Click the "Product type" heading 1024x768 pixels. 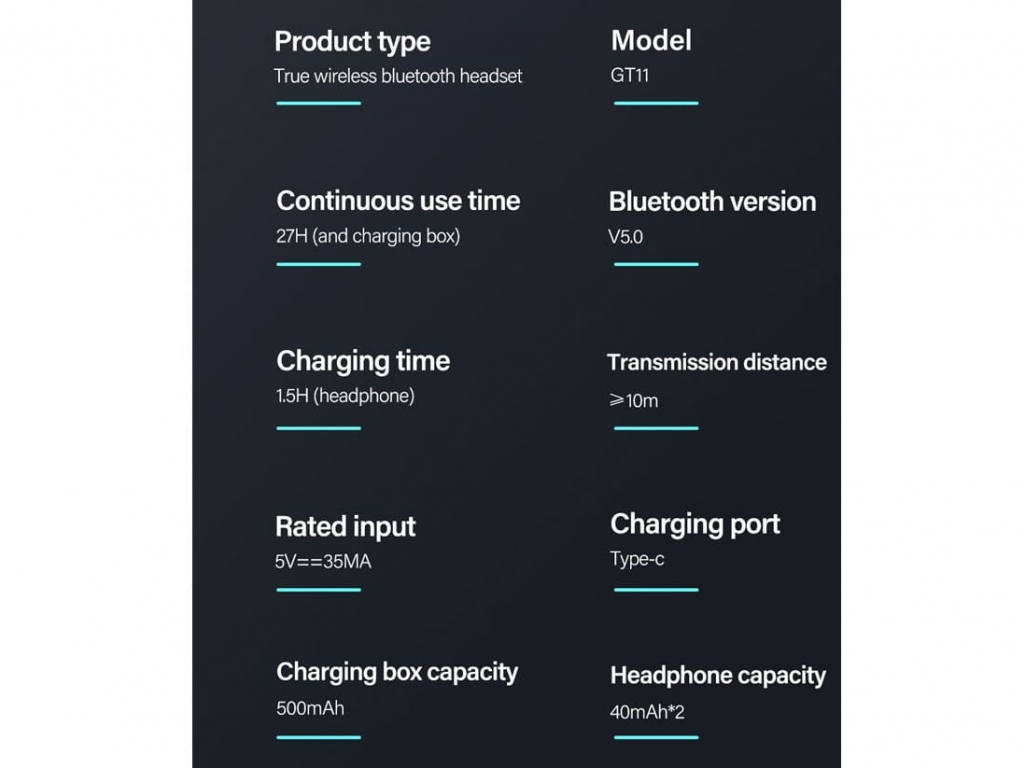click(x=352, y=42)
